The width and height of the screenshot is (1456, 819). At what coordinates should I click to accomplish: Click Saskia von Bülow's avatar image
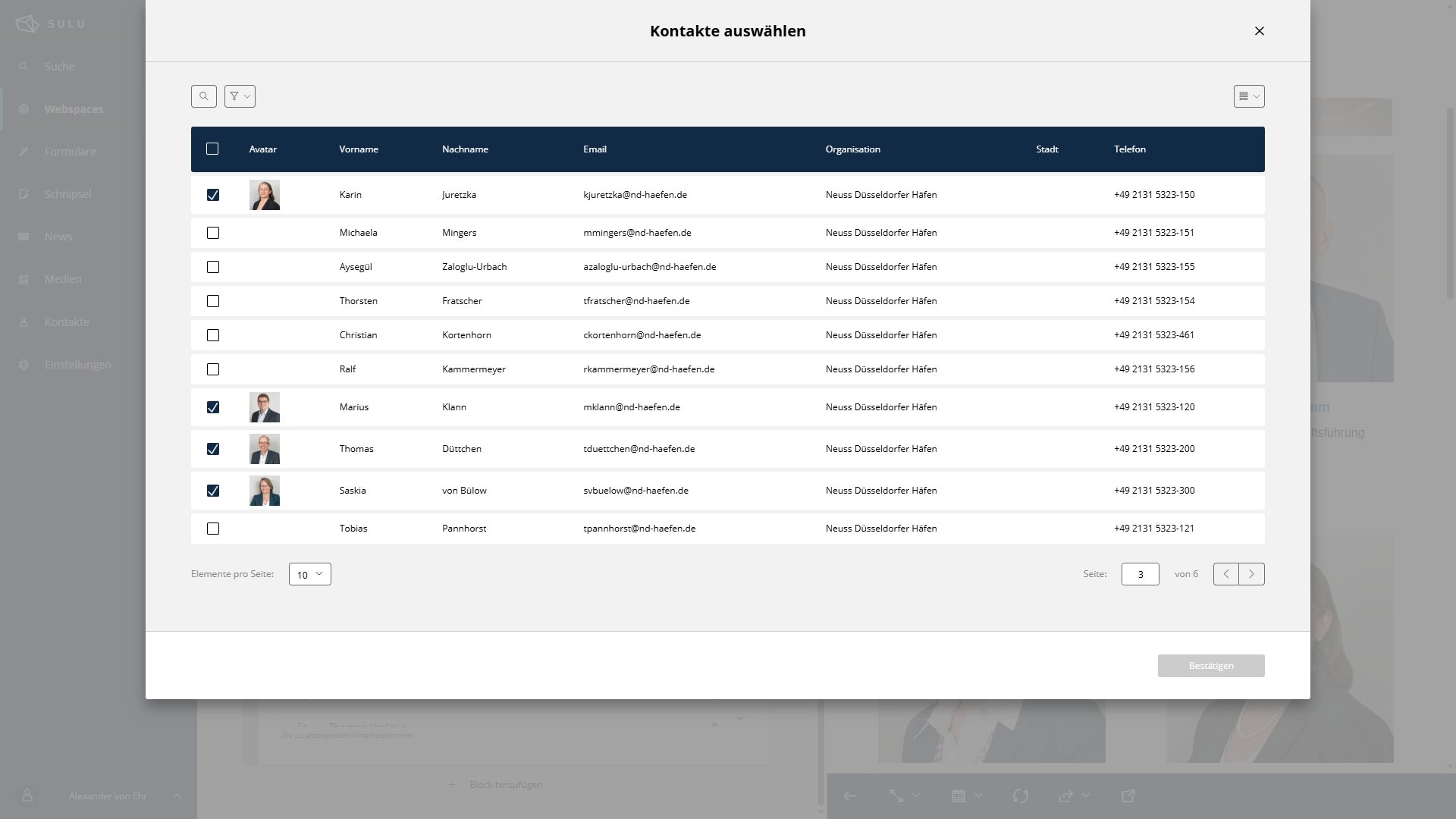coord(264,491)
